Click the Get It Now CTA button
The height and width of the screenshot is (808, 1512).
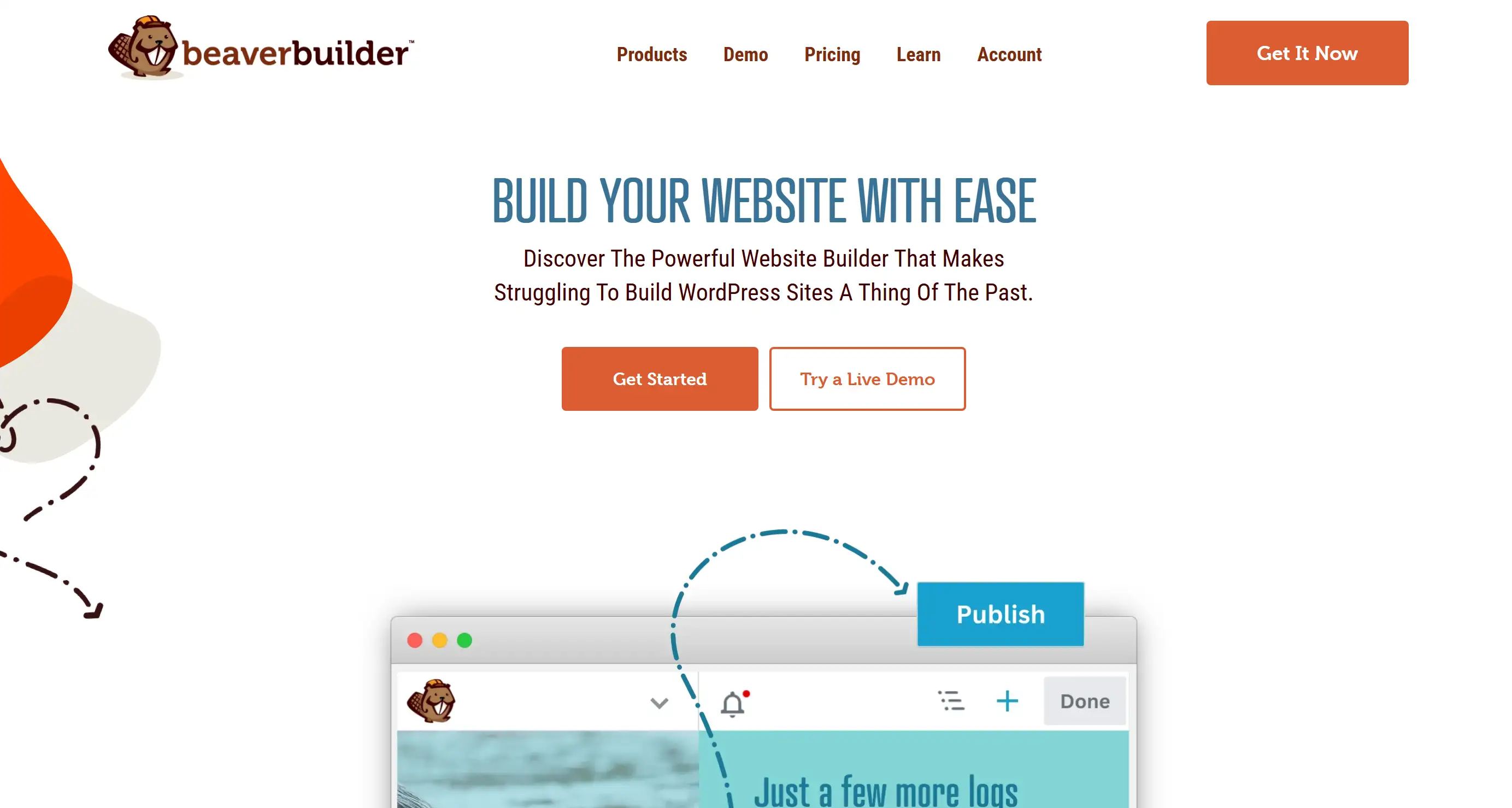pos(1307,53)
